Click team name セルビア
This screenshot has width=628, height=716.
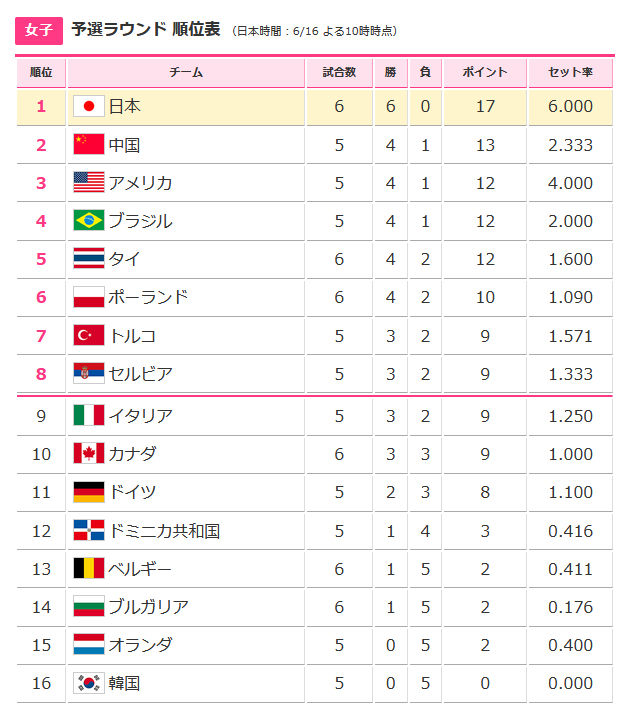[141, 374]
